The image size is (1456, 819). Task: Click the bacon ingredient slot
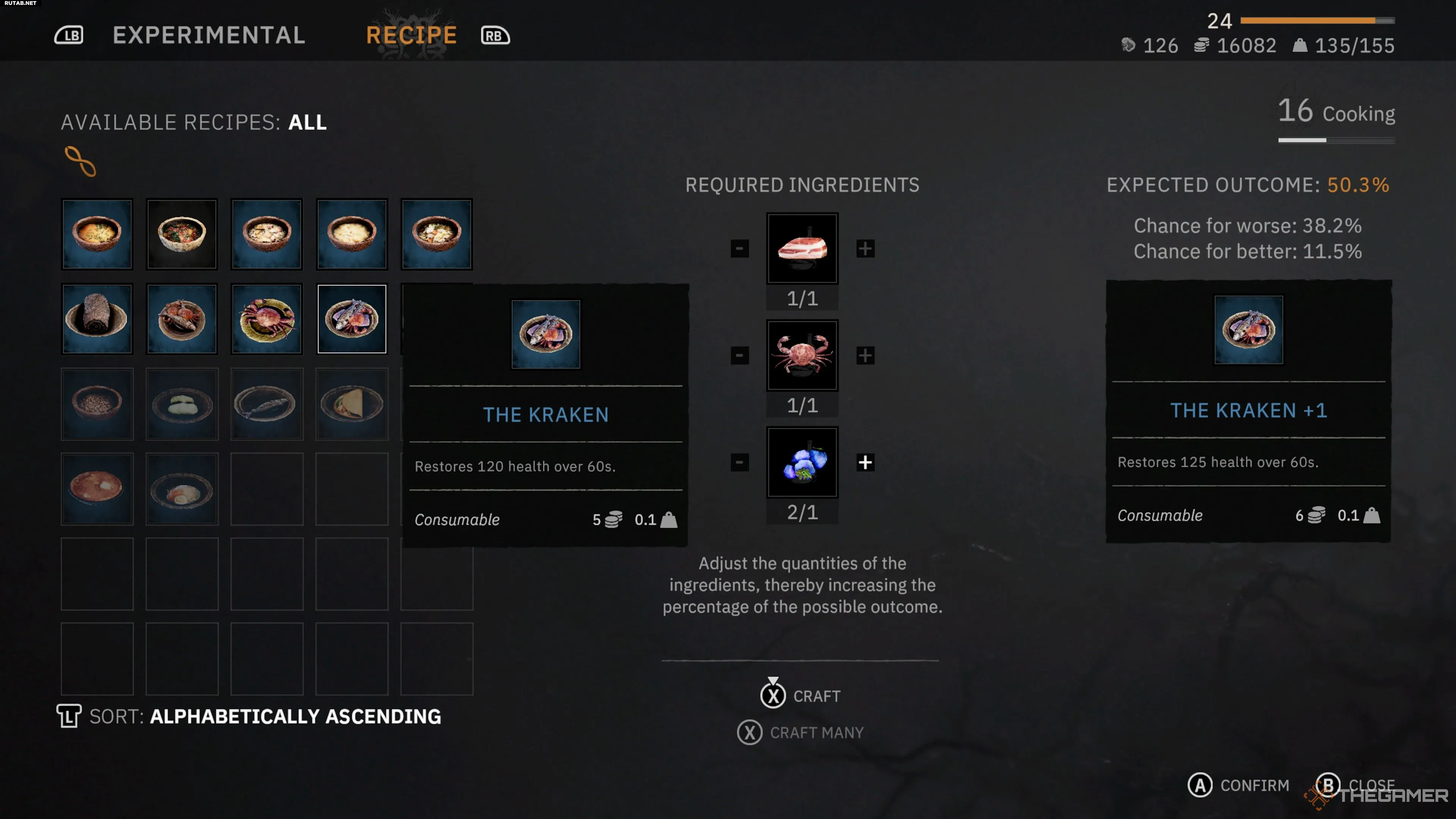pyautogui.click(x=802, y=248)
